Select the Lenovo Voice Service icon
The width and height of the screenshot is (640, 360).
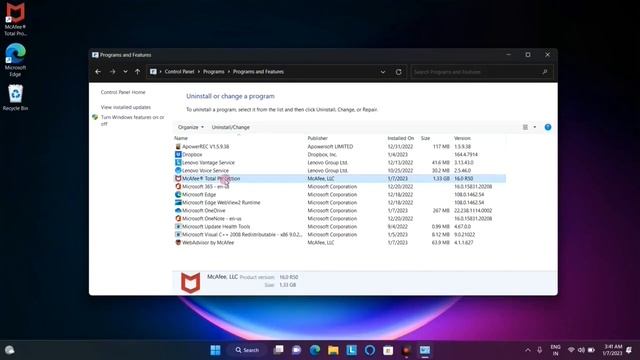[178, 171]
